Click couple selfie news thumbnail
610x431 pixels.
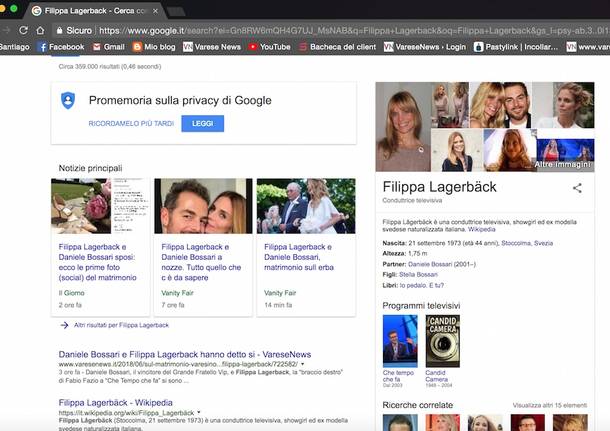pos(203,206)
